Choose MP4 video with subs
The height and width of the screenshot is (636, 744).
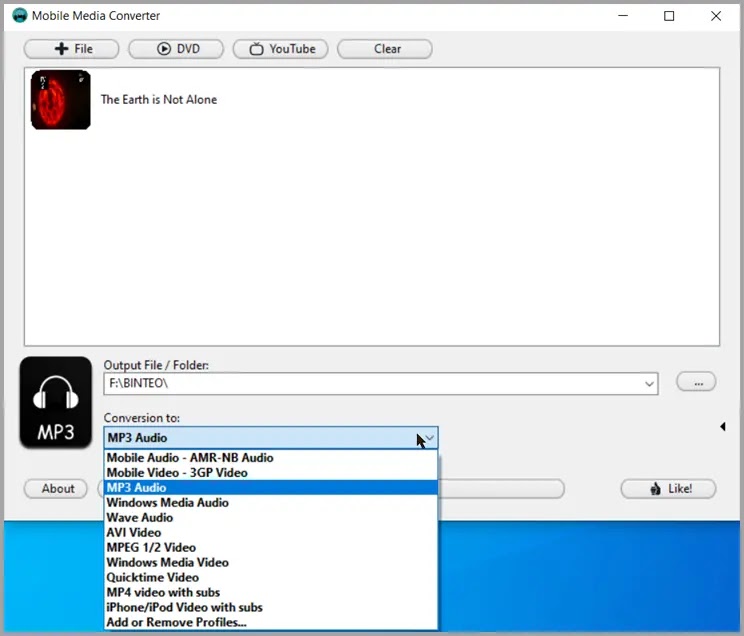[271, 592]
